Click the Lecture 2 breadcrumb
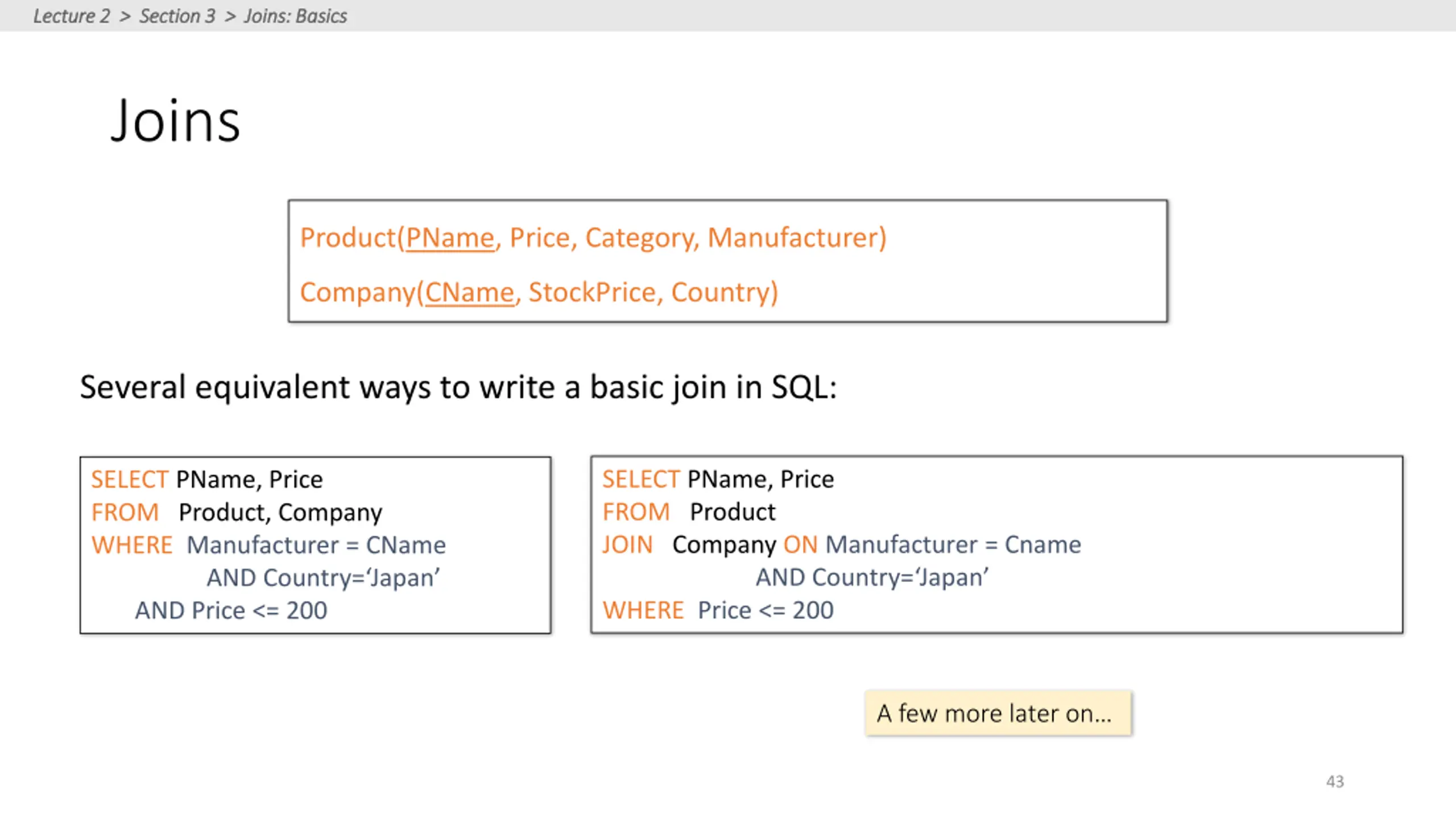The height and width of the screenshot is (819, 1456). click(72, 16)
